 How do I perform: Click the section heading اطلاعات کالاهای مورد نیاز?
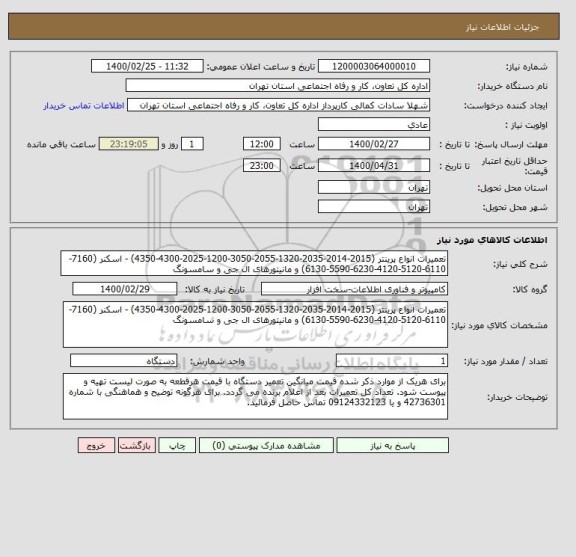click(x=492, y=240)
